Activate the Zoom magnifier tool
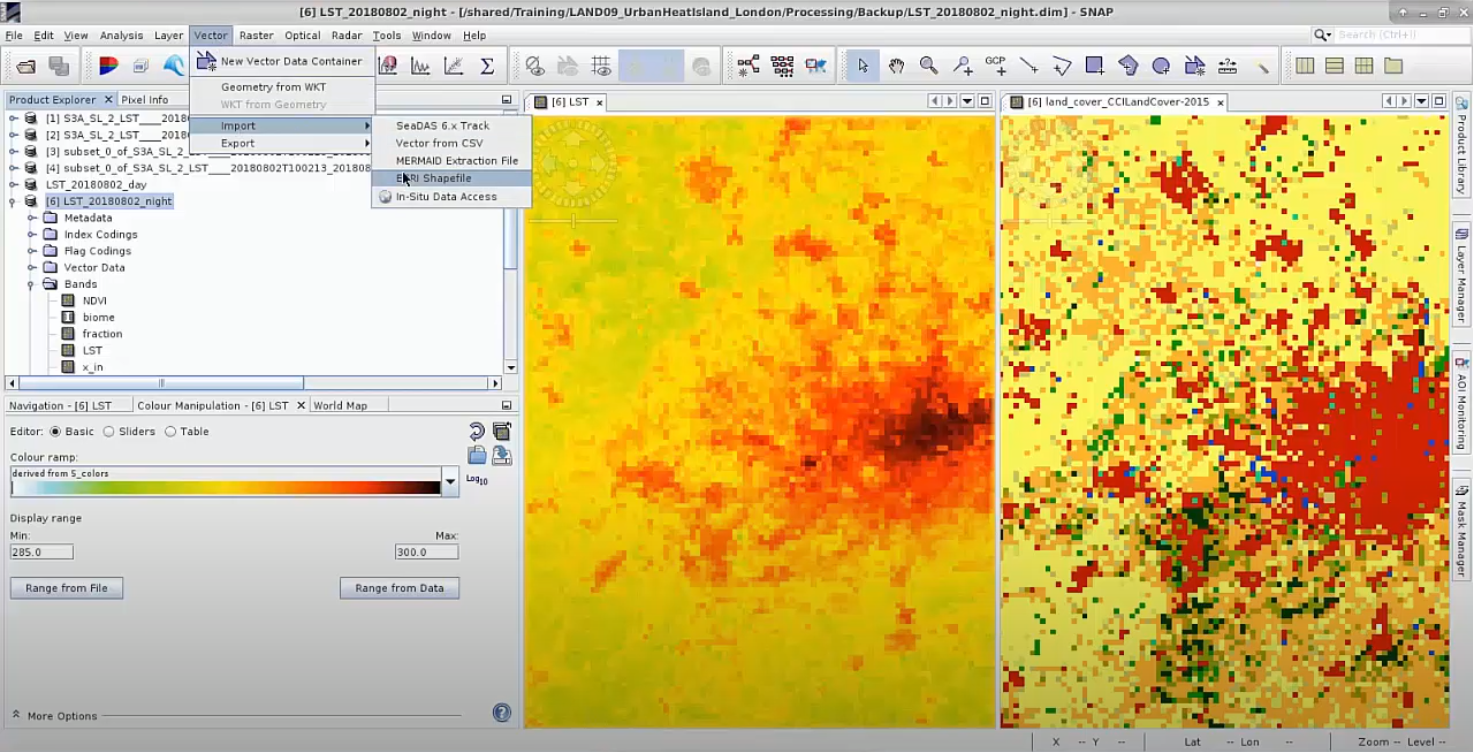 [x=929, y=66]
